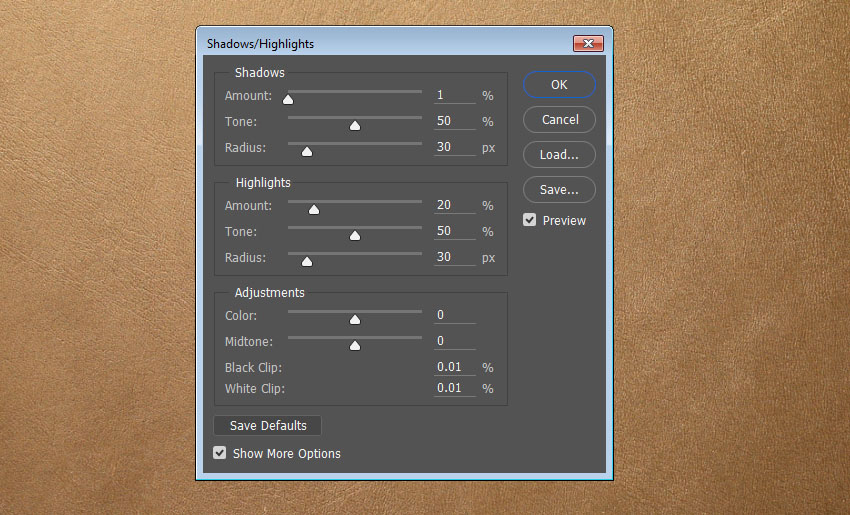Click the Shadows Amount slider handle
Screen dimensions: 850x515
click(x=288, y=99)
